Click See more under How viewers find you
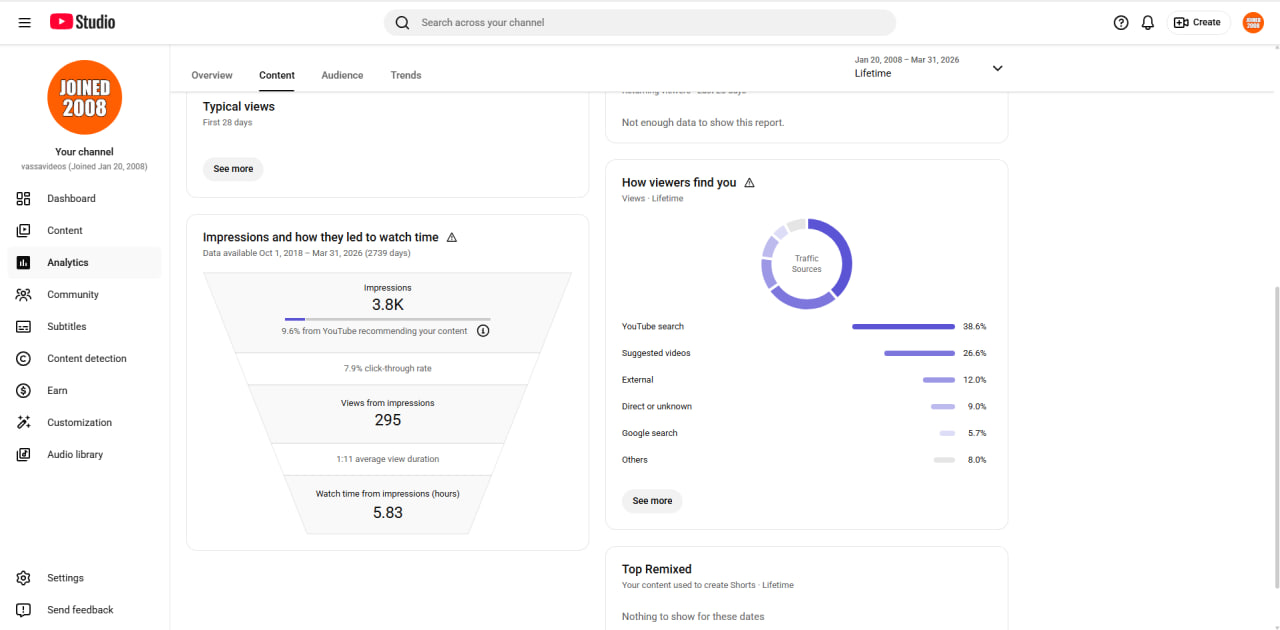Viewport: 1280px width, 630px height. click(652, 501)
